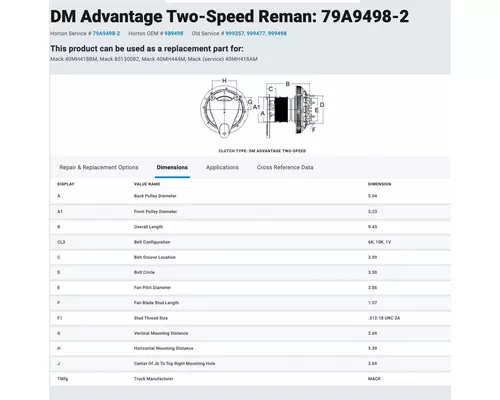Viewport: 500px width, 400px height.
Task: Follow the old service number 999357 link
Action: (x=235, y=33)
